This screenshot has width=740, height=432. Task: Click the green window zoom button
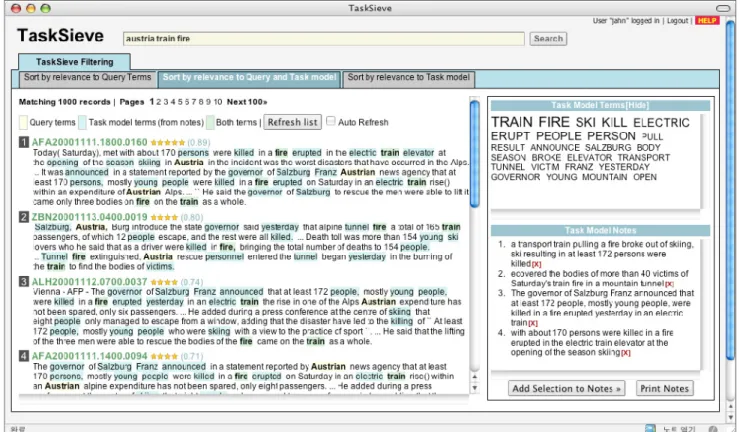point(45,8)
